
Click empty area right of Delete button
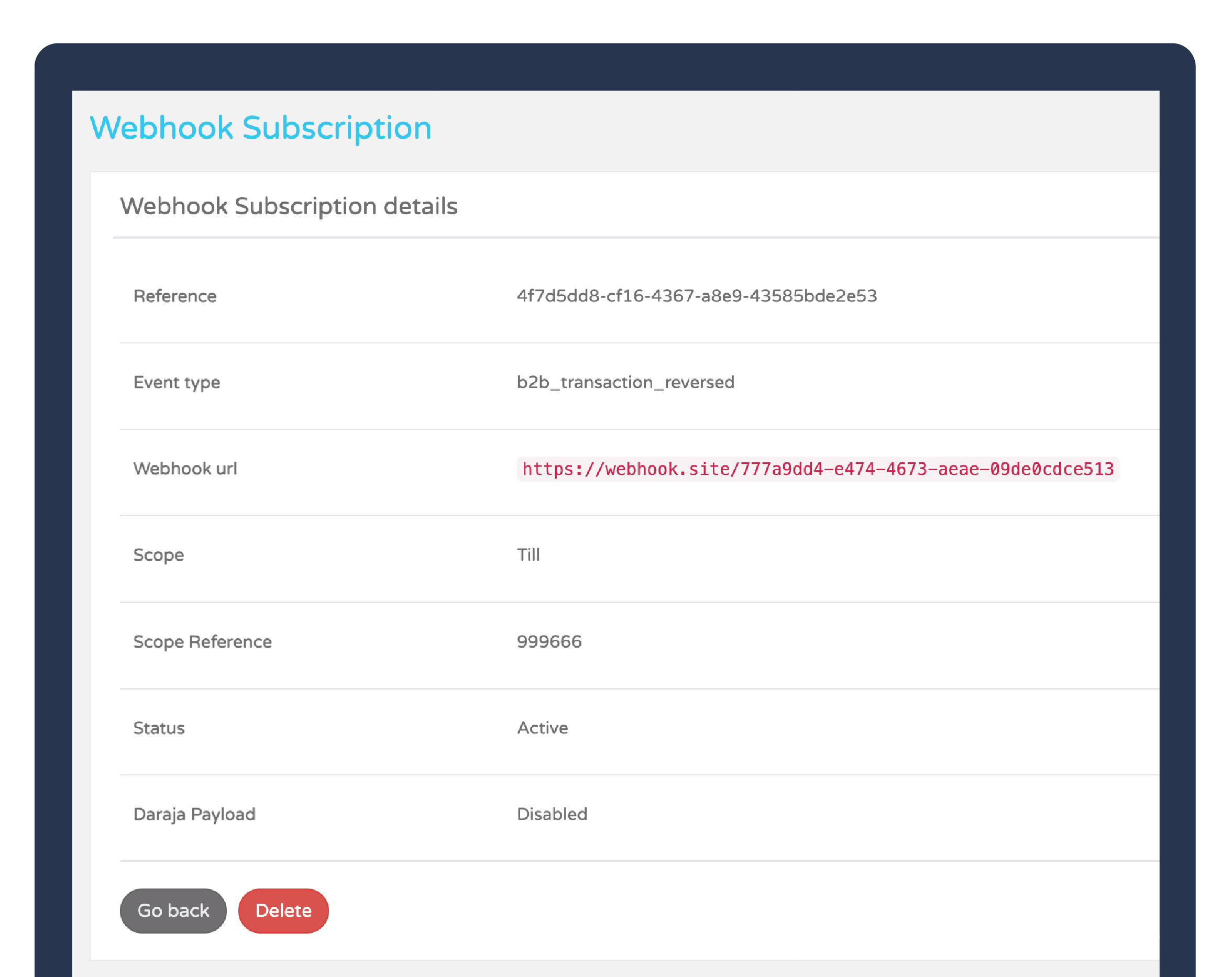pyautogui.click(x=686, y=911)
